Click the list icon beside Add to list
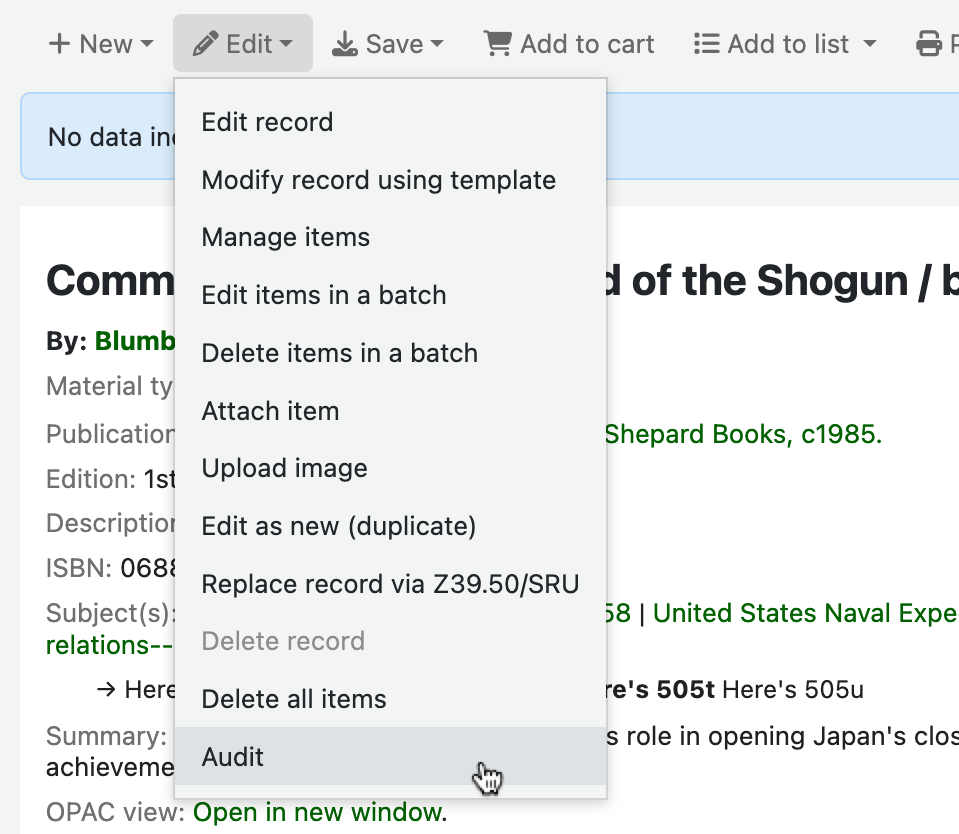This screenshot has height=834, width=959. pos(707,45)
